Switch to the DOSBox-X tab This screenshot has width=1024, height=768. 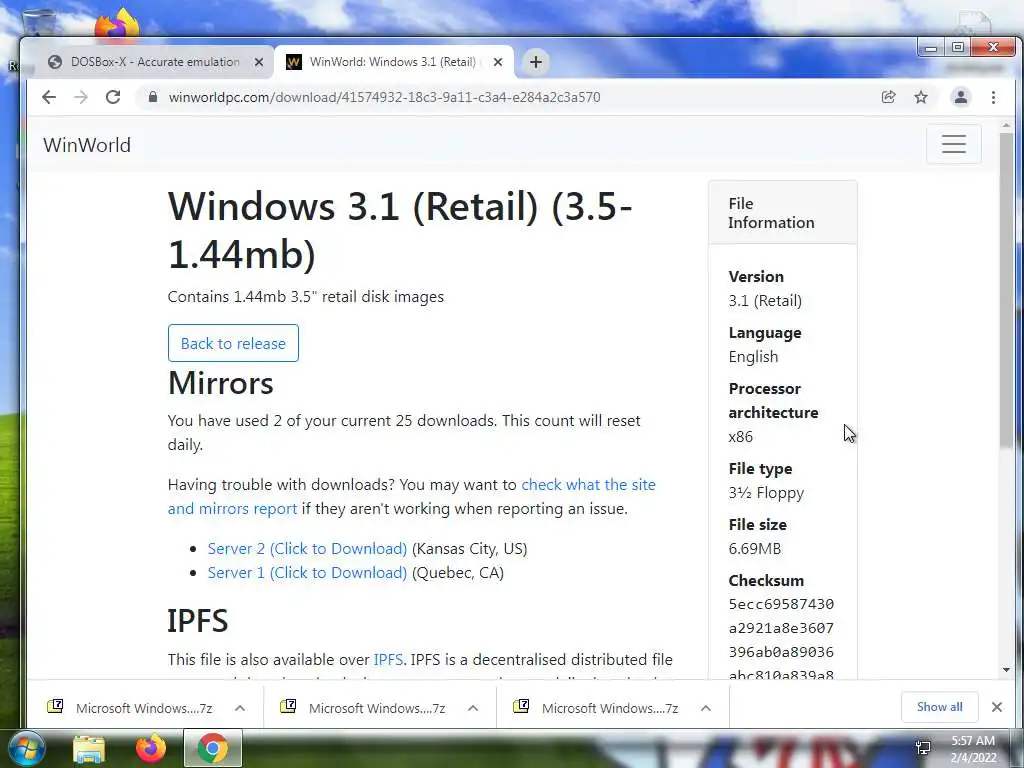[155, 62]
